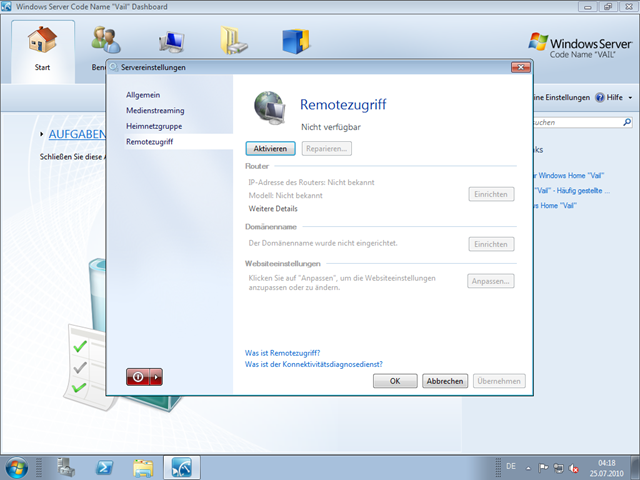
Task: Open the server folders and drives icon
Action: click(x=233, y=40)
